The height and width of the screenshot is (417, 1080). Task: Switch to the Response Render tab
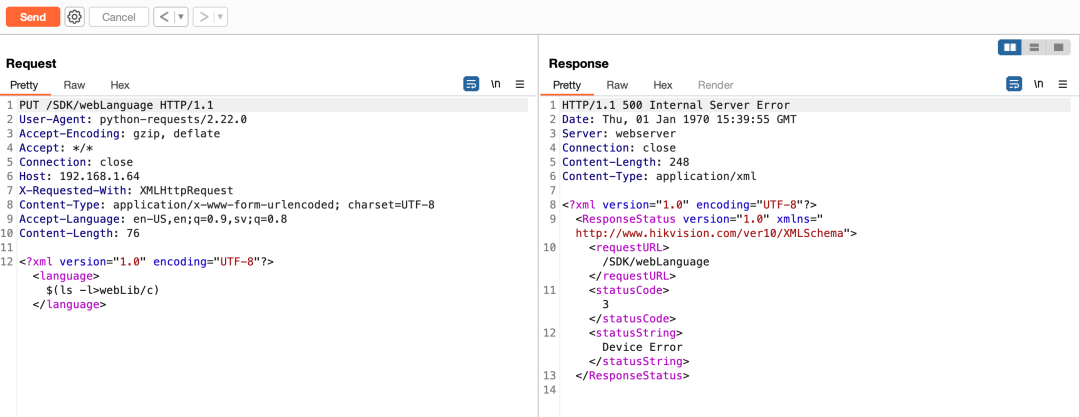click(716, 85)
